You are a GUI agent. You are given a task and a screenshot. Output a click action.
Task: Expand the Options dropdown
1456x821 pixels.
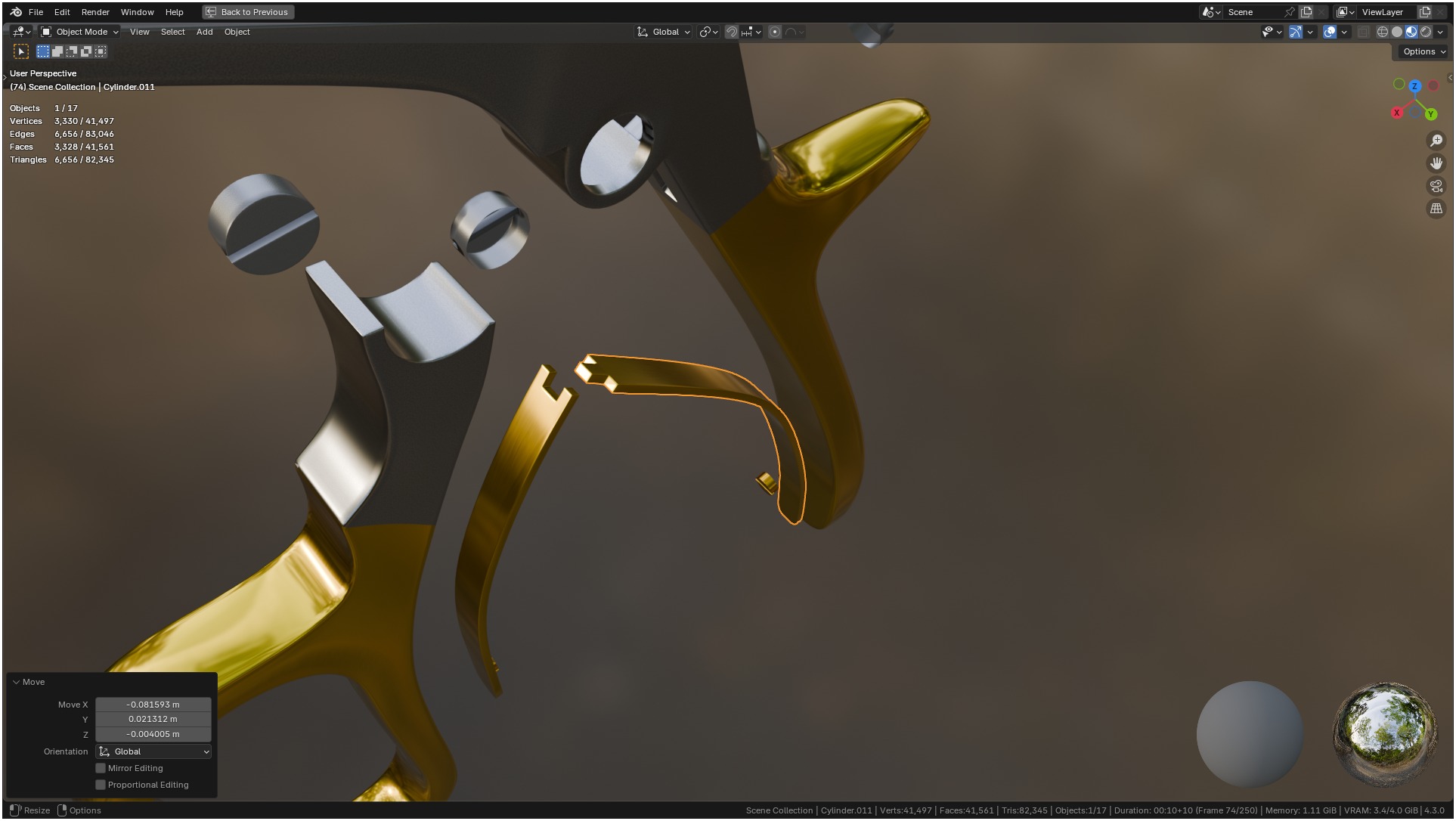1423,51
